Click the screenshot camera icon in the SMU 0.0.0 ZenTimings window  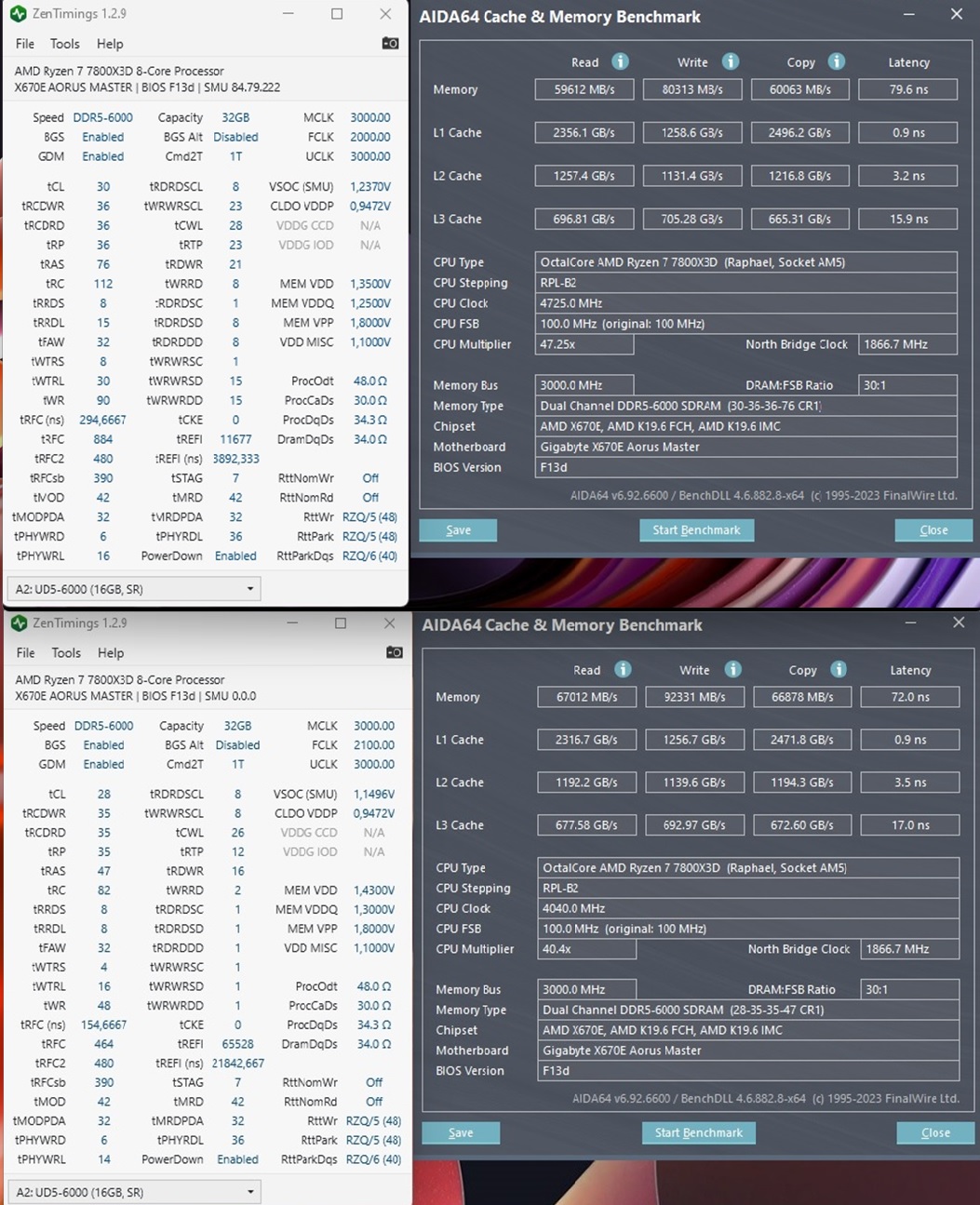pos(394,652)
